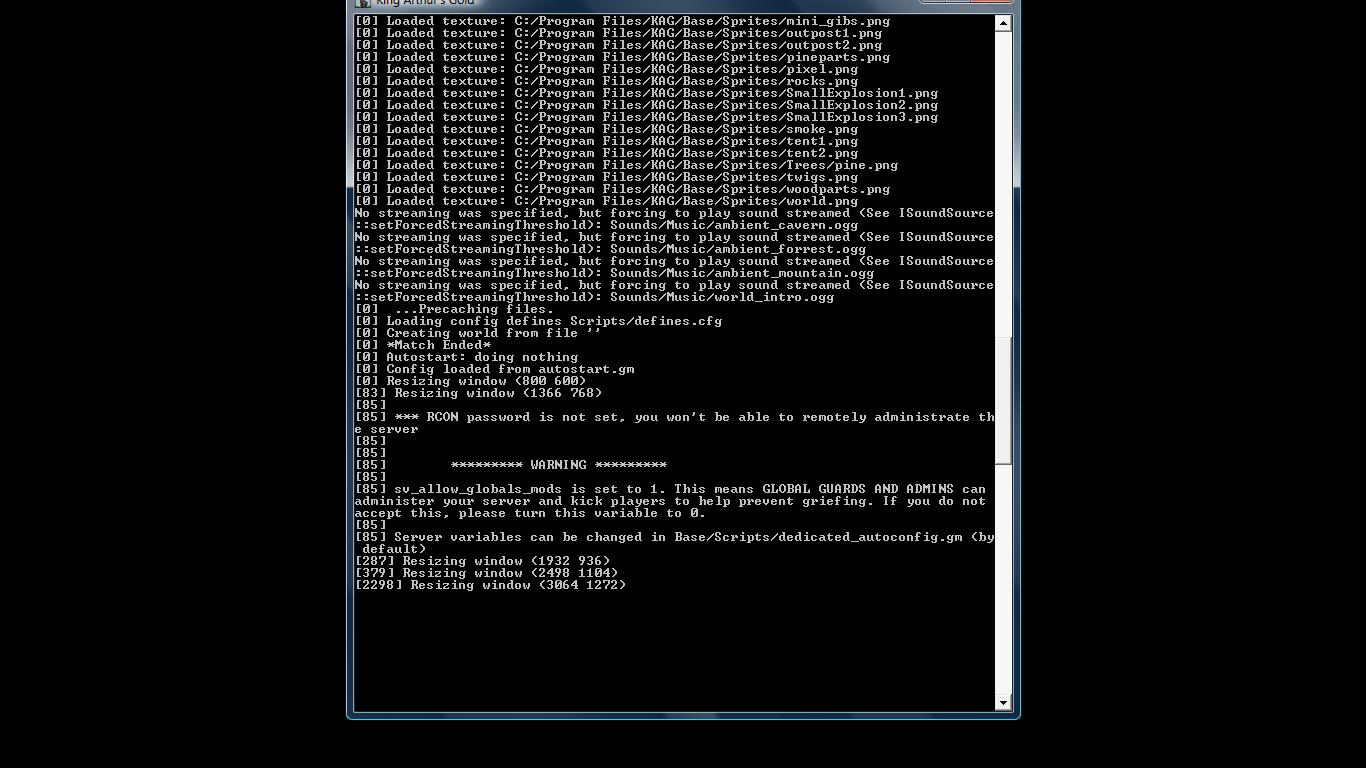1366x768 pixels.
Task: Click the 'tent2.png' loaded texture line
Action: 606,153
